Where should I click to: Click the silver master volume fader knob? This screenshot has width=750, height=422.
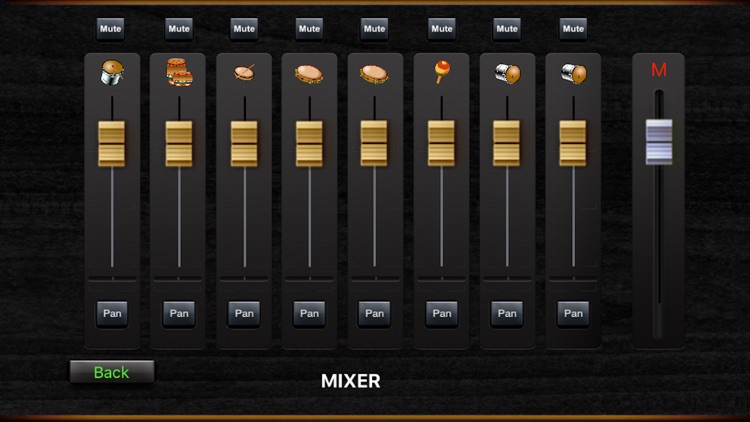(x=659, y=142)
